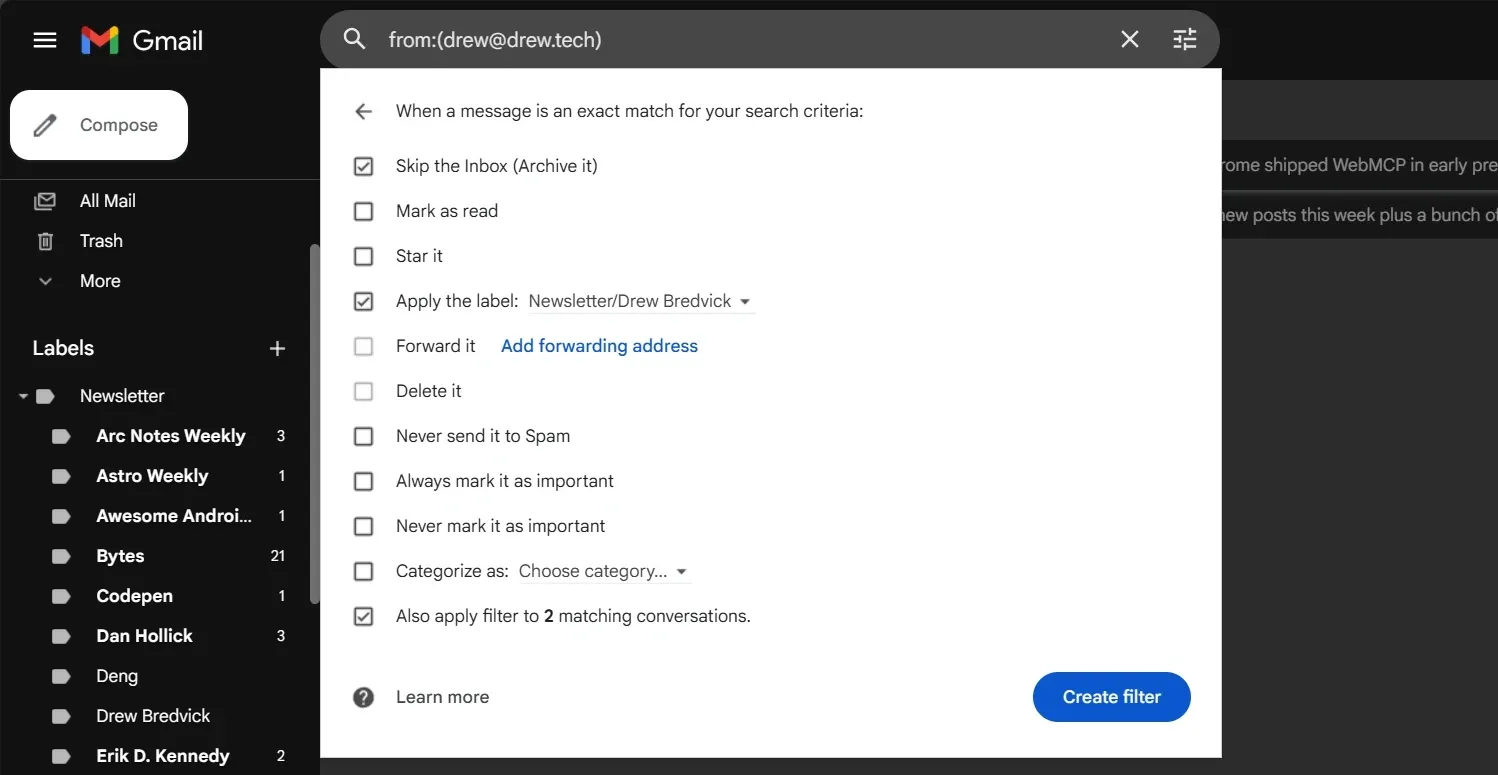Viewport: 1498px width, 775px height.
Task: Open email about new posts this week
Action: coord(1359,215)
